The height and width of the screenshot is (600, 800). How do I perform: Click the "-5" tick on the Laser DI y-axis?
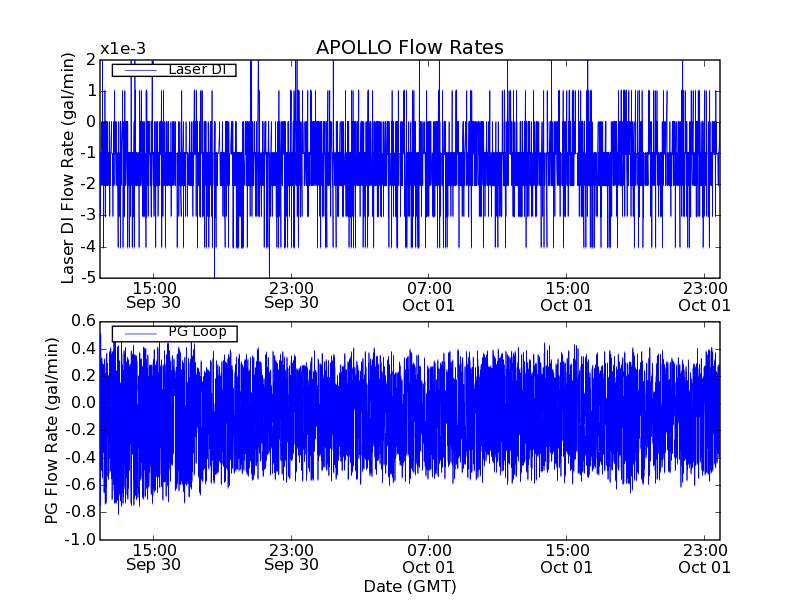pyautogui.click(x=88, y=278)
